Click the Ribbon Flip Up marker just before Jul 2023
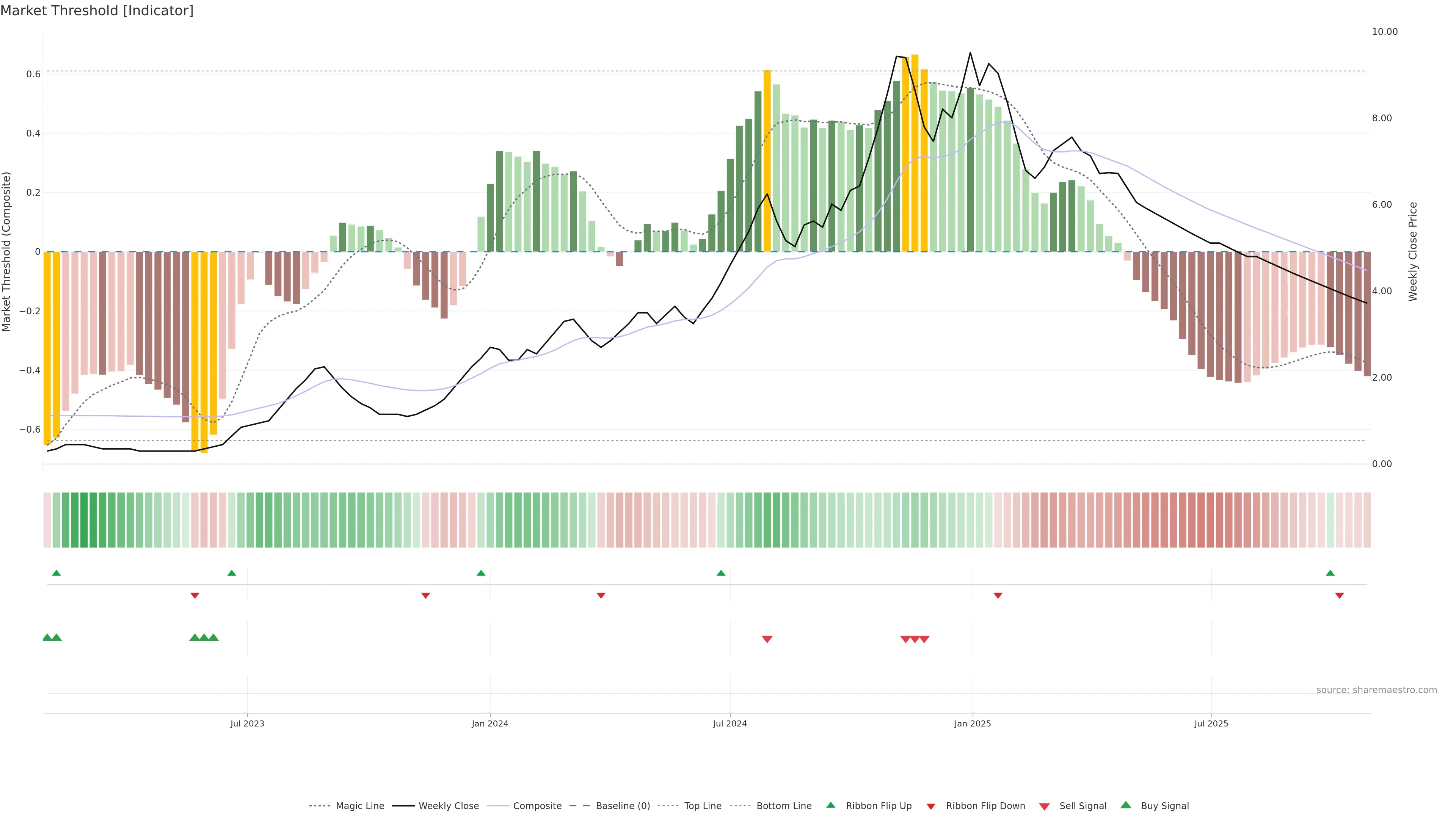Image resolution: width=1456 pixels, height=819 pixels. 232,573
